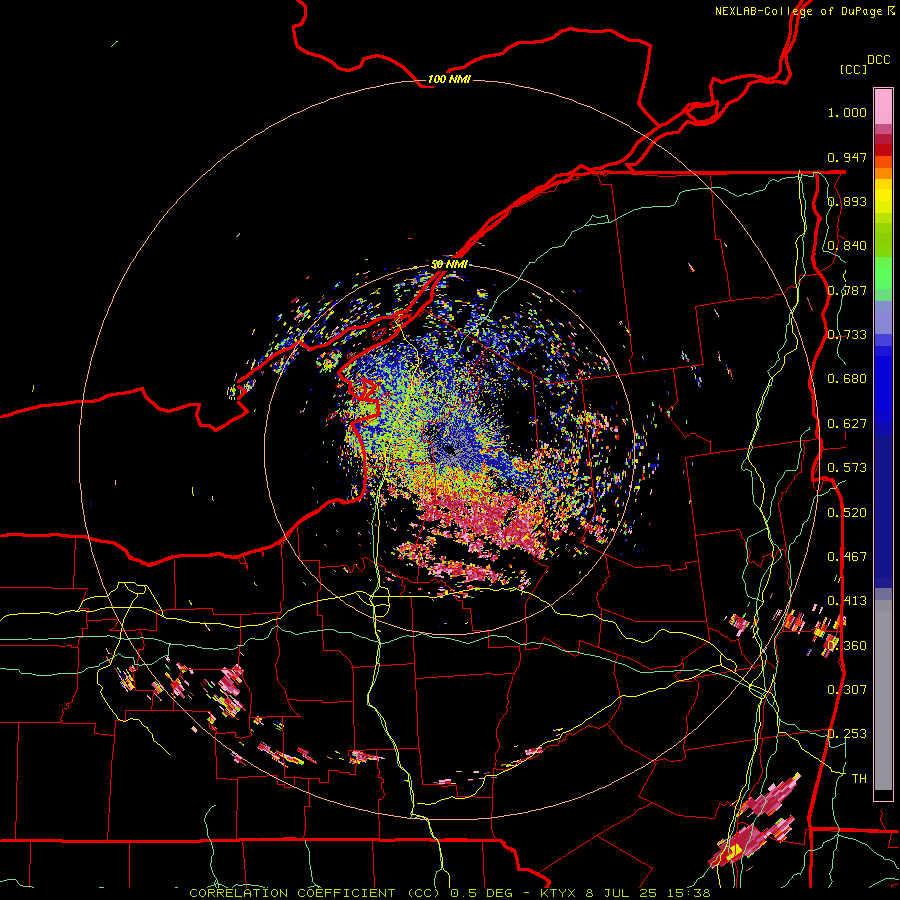Click the radar site center of the range rings
The image size is (900, 900).
[449, 449]
